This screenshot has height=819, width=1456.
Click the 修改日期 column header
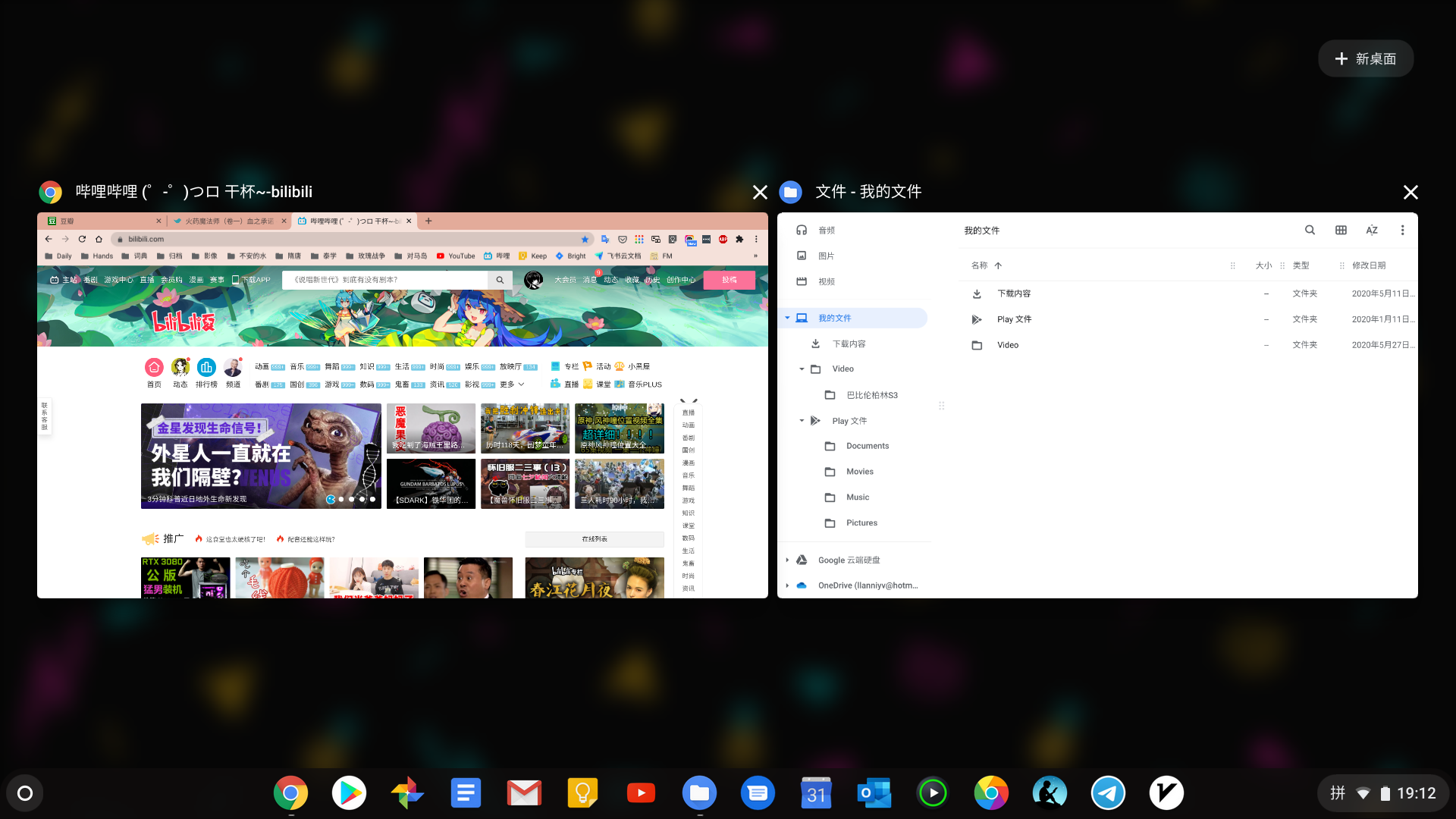pos(1369,265)
